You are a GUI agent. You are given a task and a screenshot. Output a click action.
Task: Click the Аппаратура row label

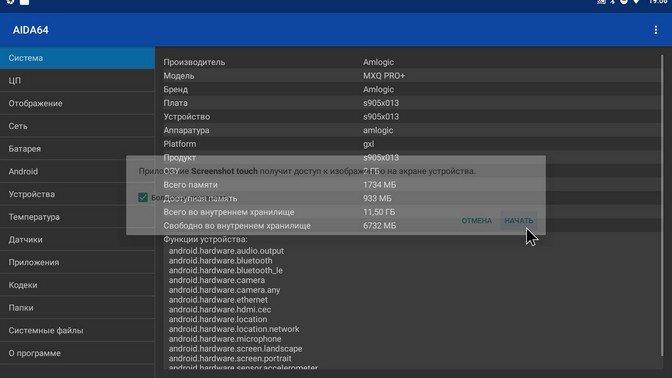point(186,130)
